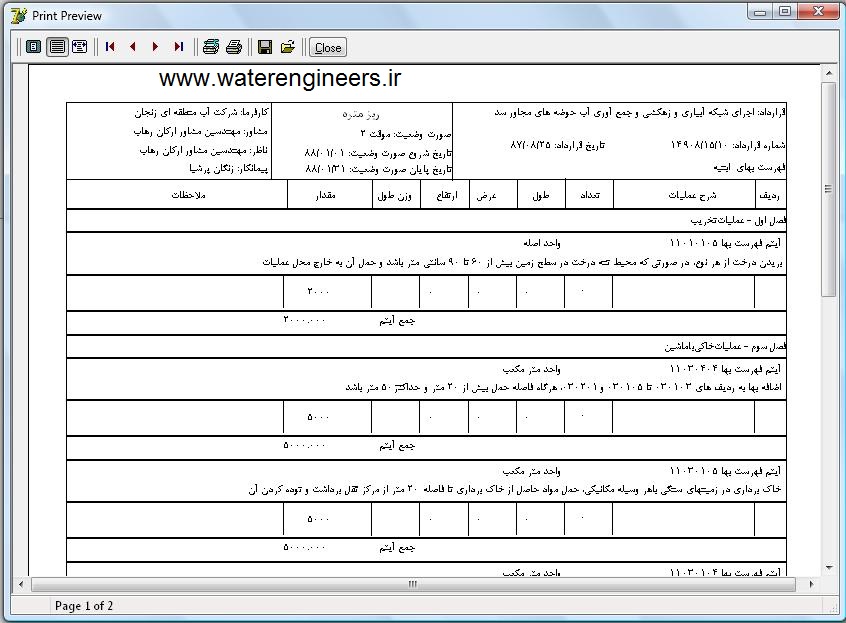This screenshot has width=846, height=623.
Task: Select the zoom-to-fit whole page view
Action: tap(34, 47)
